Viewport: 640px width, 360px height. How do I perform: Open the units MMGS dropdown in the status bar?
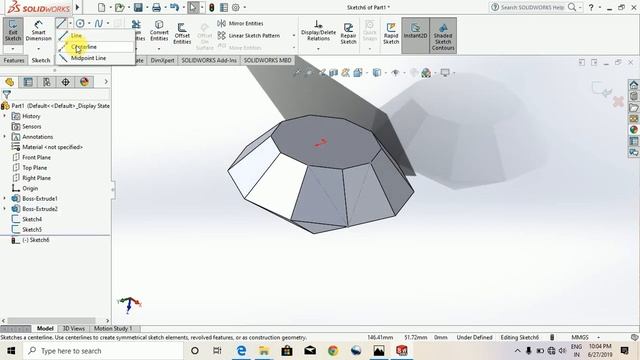click(x=599, y=338)
